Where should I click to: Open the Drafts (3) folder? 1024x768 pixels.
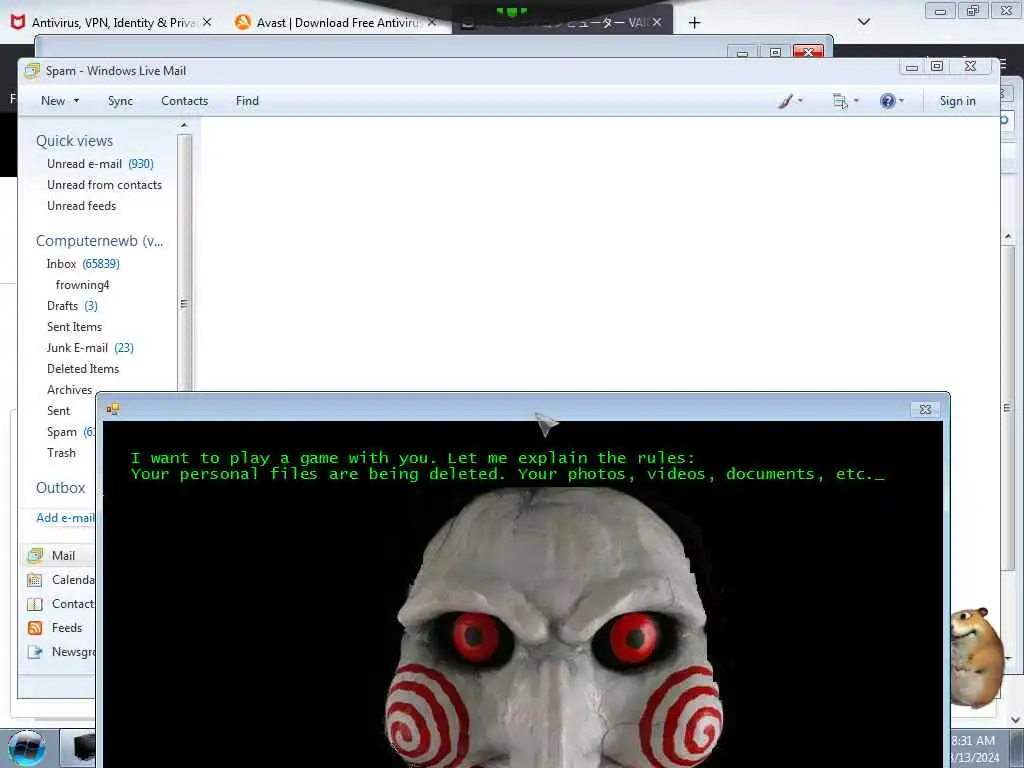(x=72, y=306)
